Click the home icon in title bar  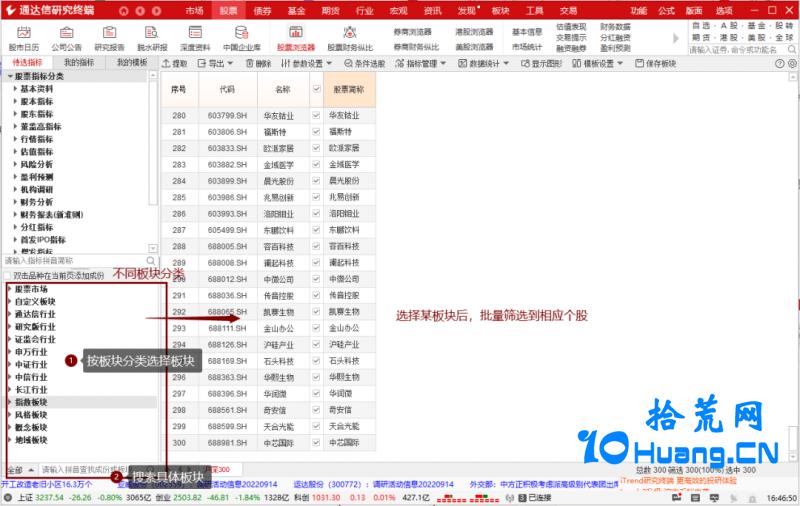click(123, 11)
